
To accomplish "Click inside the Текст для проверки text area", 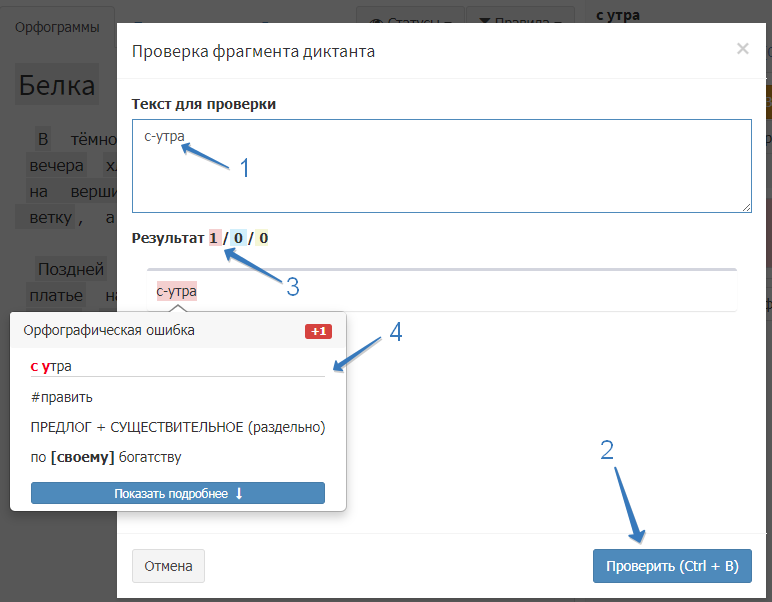I will point(440,165).
